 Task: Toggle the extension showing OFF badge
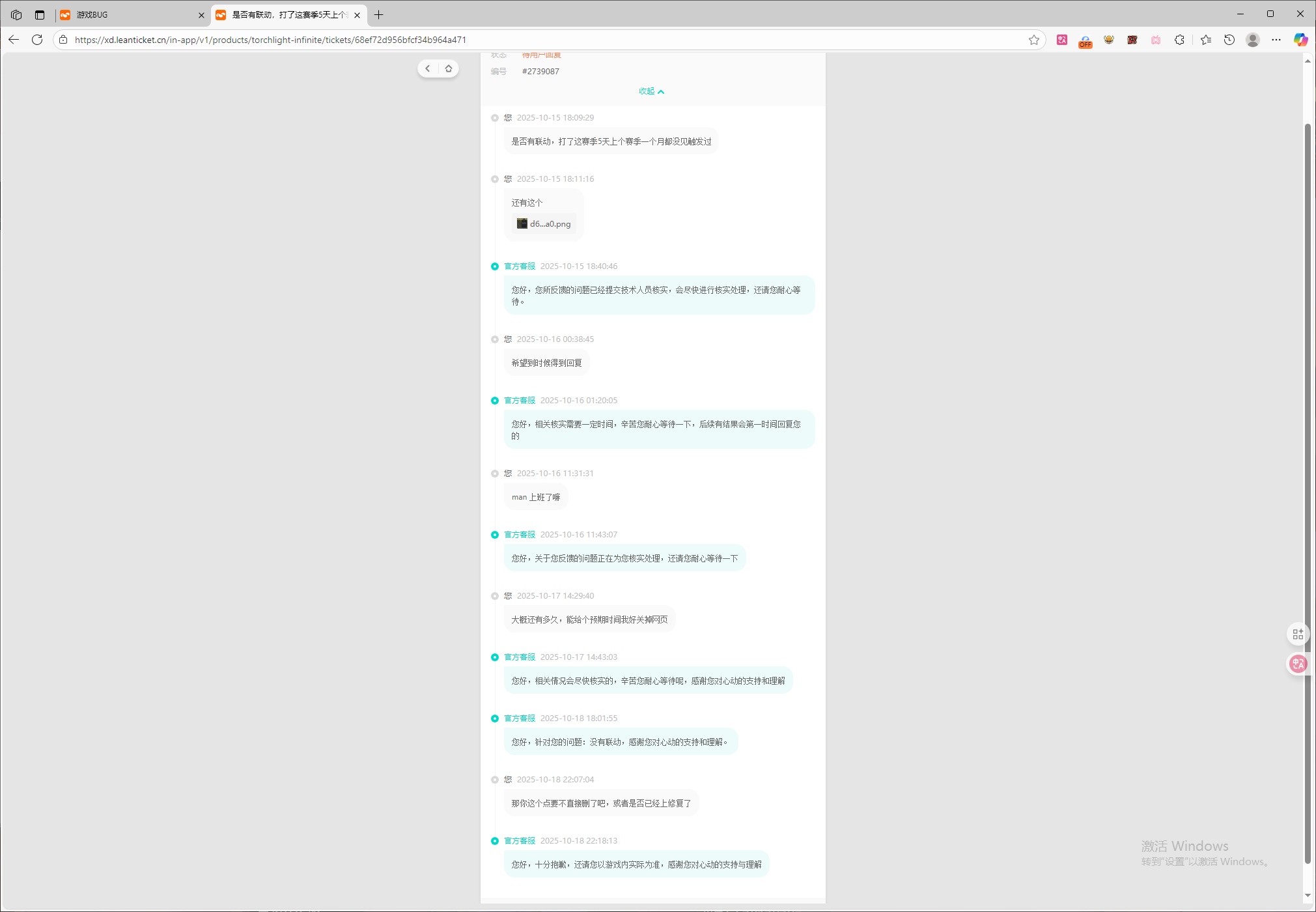(x=1085, y=41)
